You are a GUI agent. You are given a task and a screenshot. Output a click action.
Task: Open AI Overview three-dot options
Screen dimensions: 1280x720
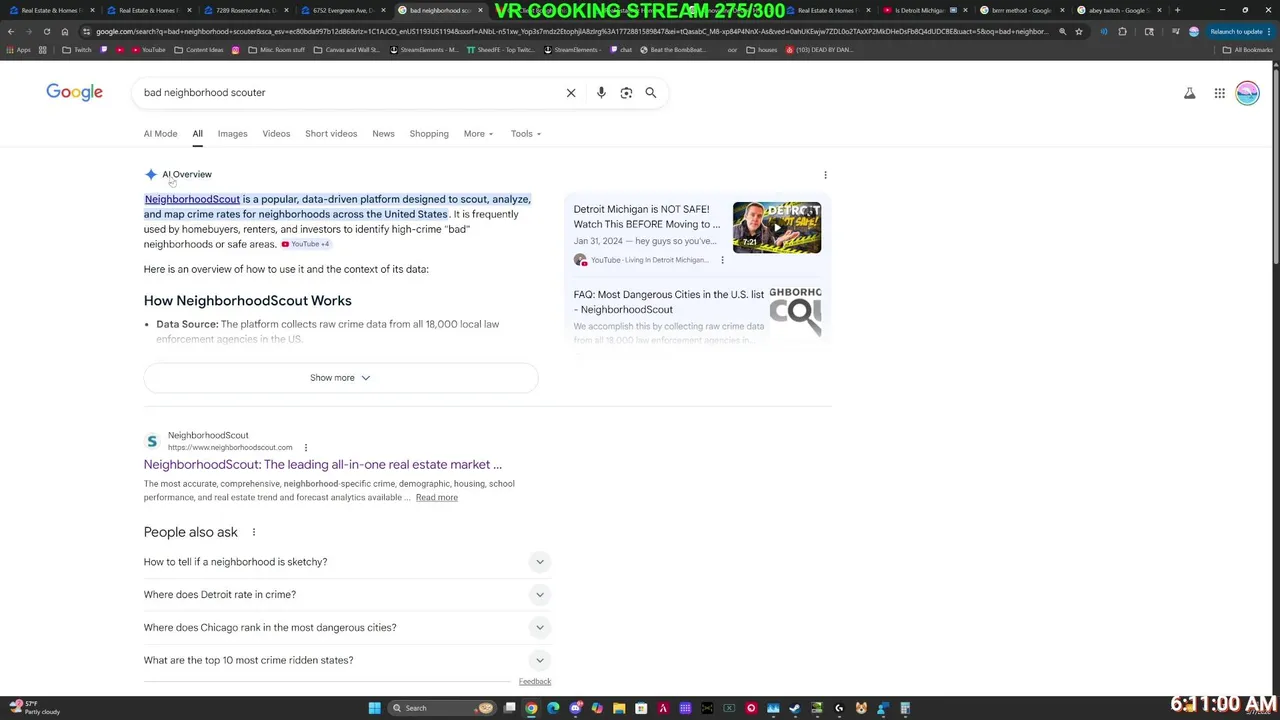click(825, 175)
